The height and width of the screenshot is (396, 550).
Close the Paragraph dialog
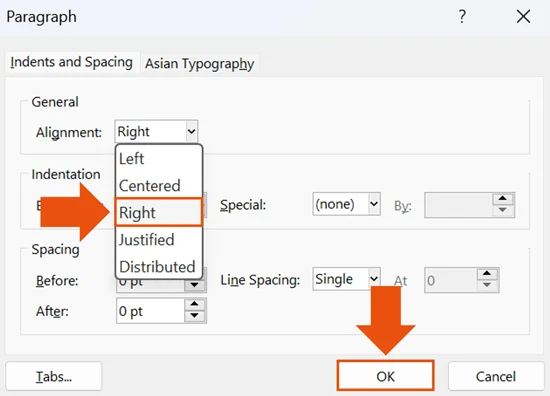[523, 16]
